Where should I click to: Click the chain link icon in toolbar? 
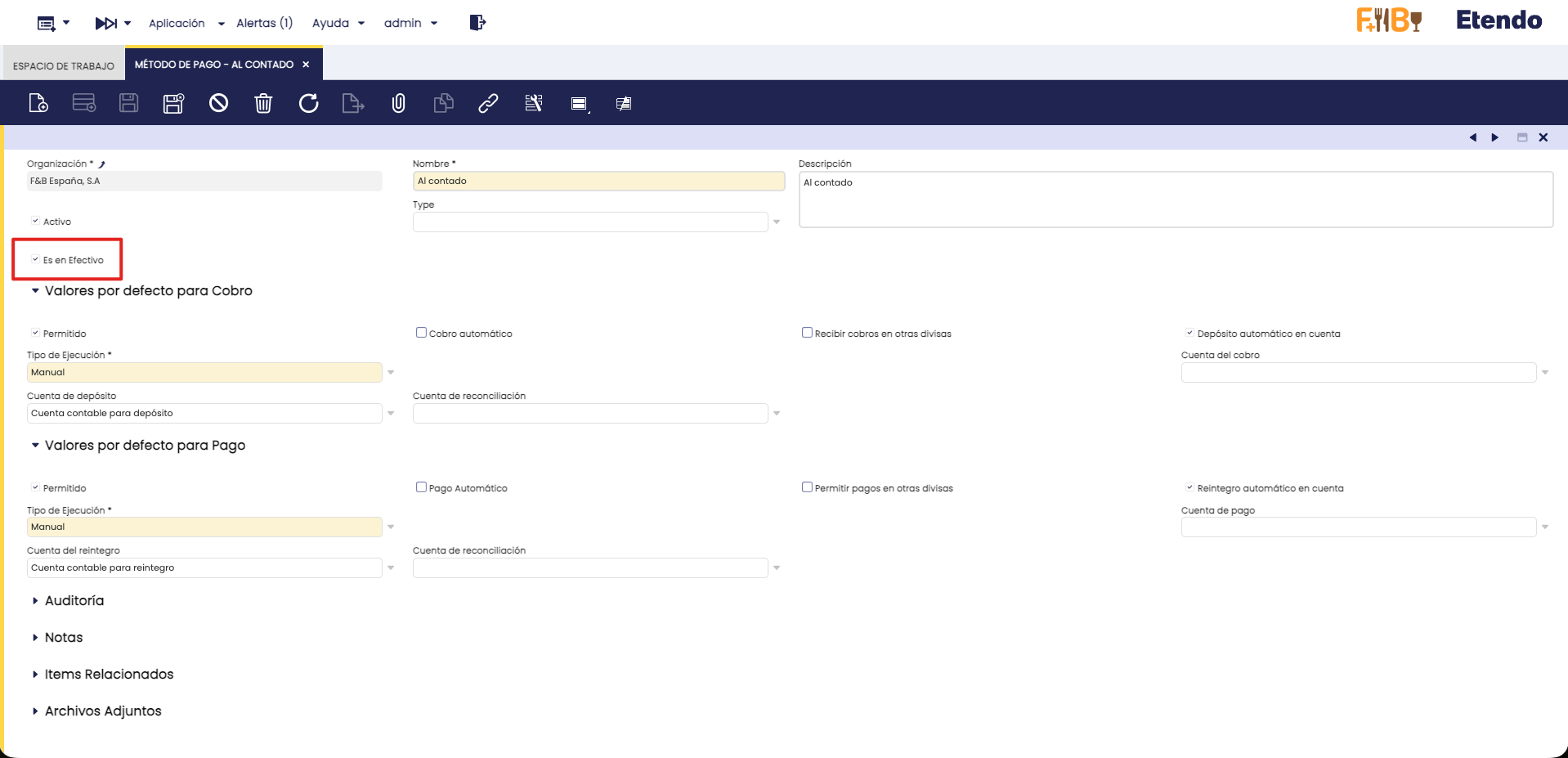tap(488, 103)
